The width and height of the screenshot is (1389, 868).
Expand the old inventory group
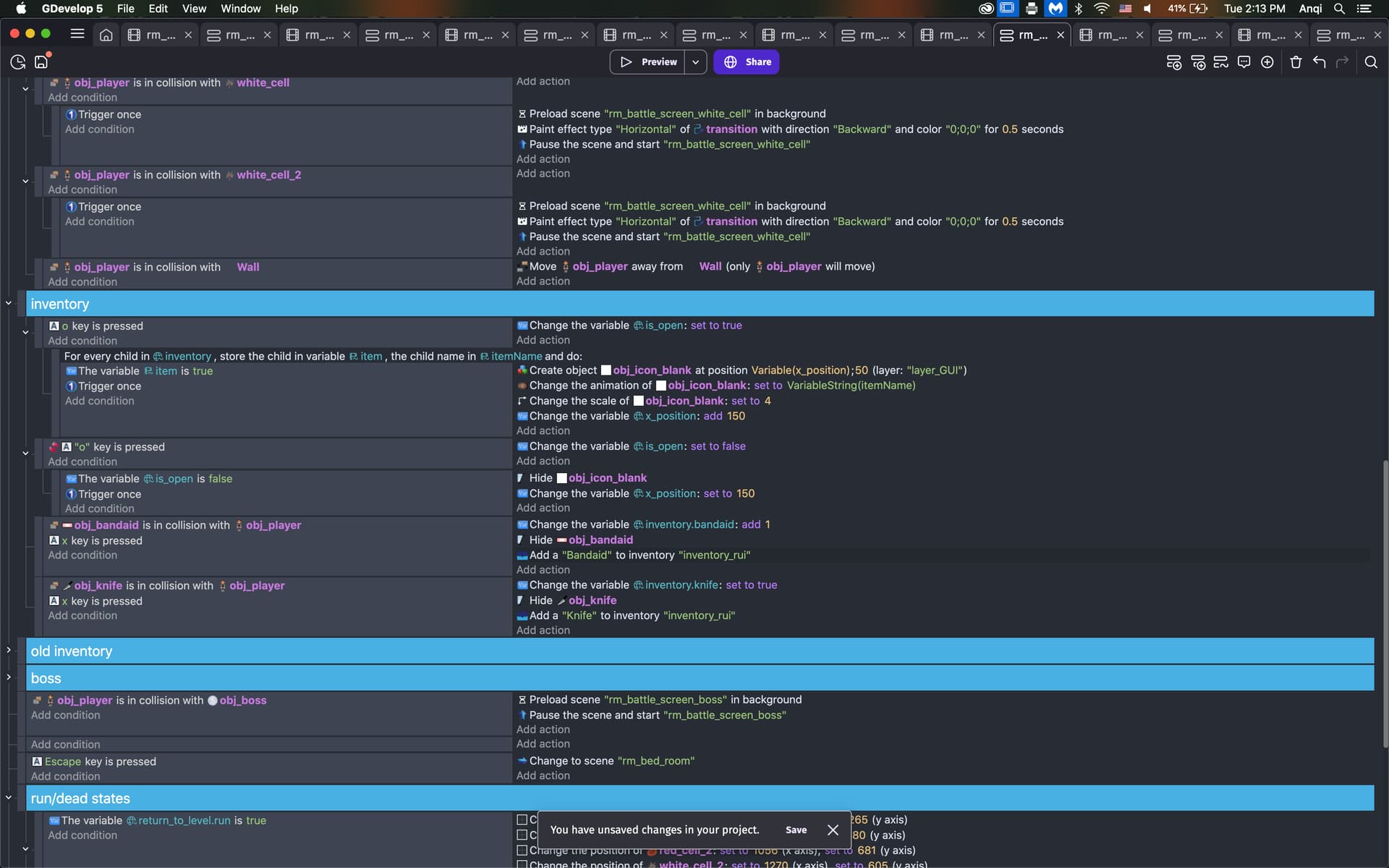coord(9,650)
